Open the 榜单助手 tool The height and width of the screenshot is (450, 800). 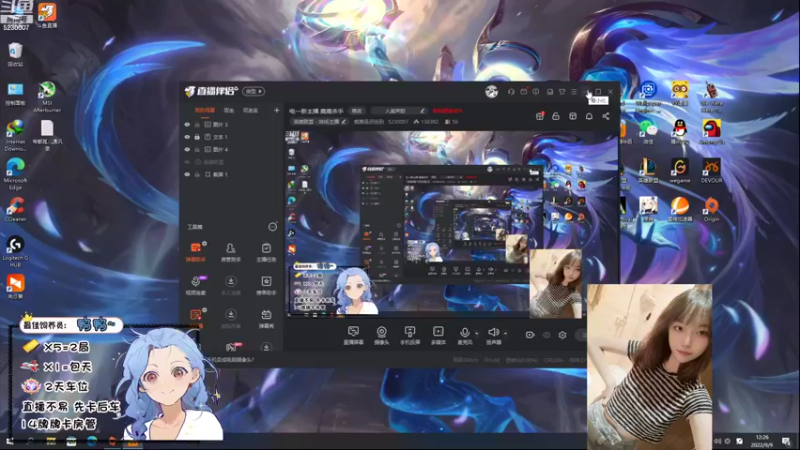tap(266, 285)
